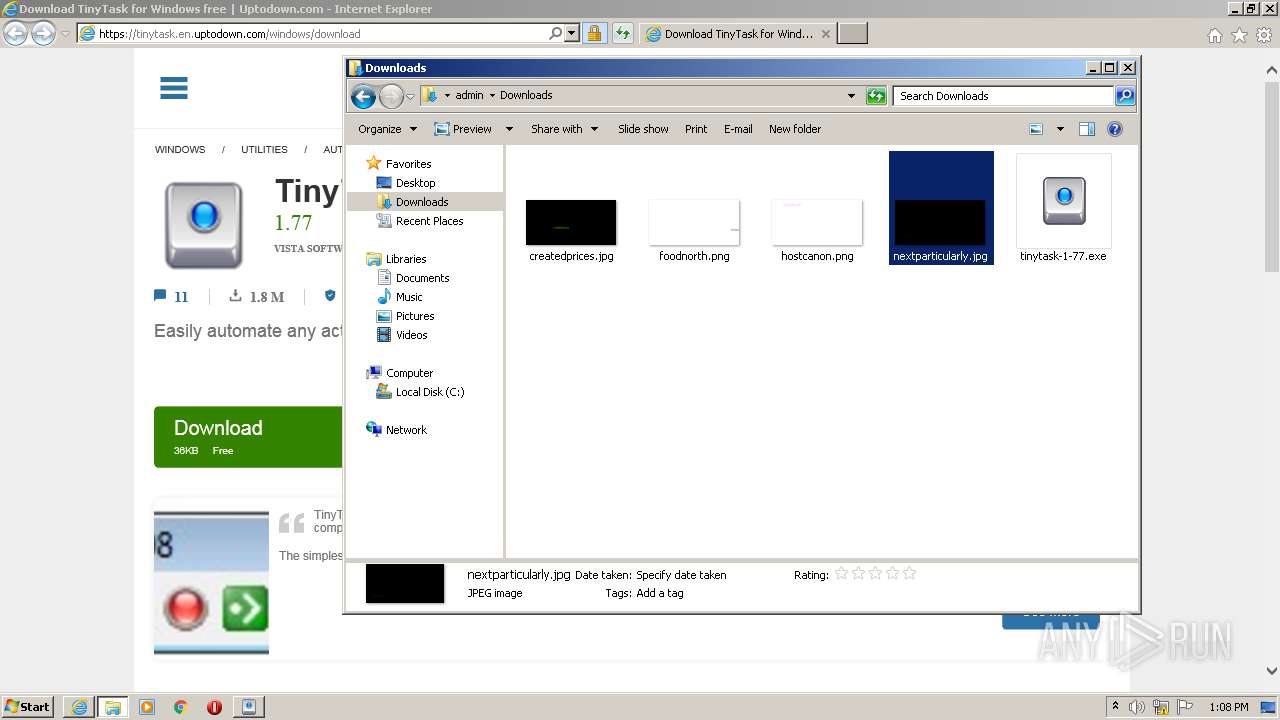1280x720 pixels.
Task: Start Slide show from toolbar
Action: click(643, 129)
